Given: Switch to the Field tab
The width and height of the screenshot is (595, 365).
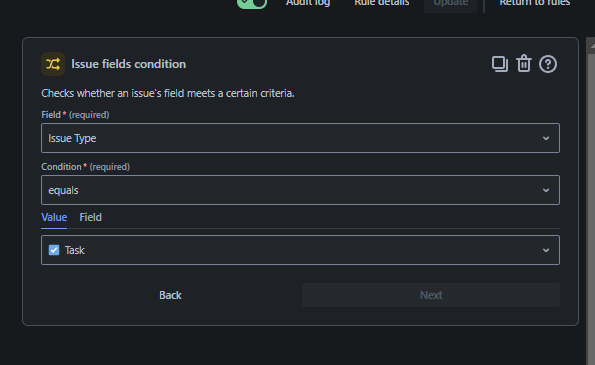Looking at the screenshot, I should [x=90, y=217].
